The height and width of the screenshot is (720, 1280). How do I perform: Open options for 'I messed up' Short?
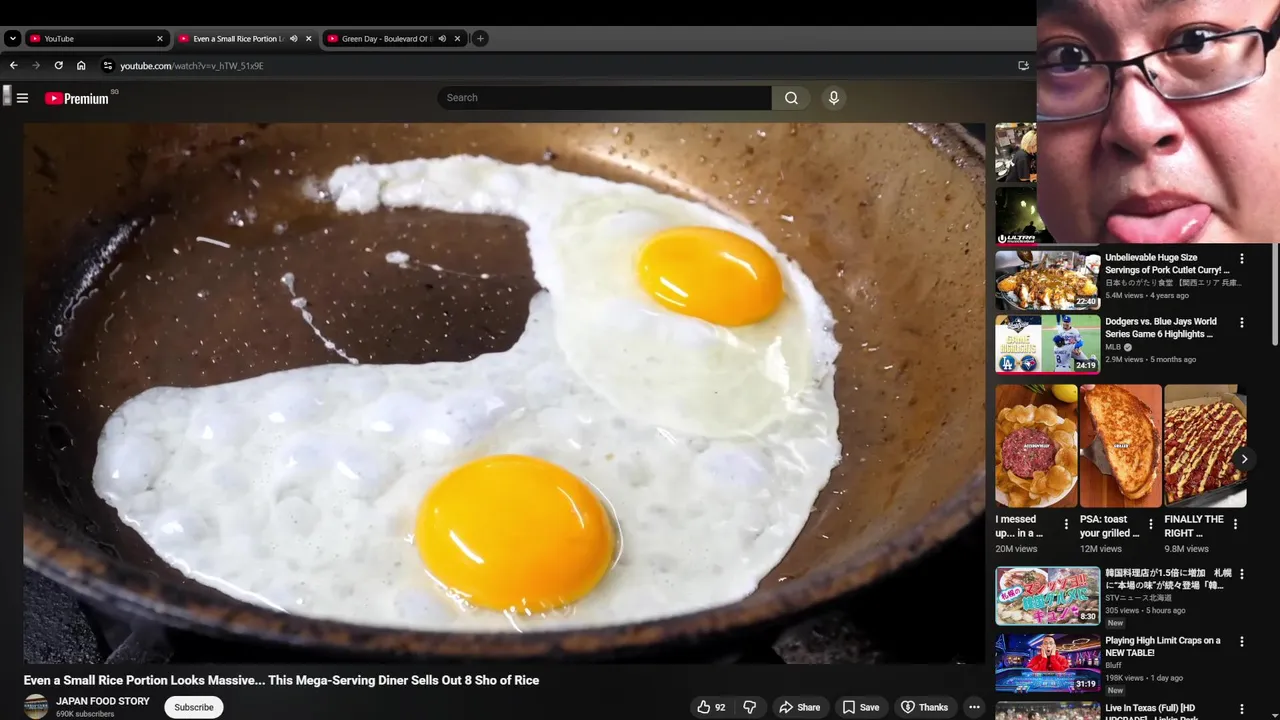point(1066,524)
